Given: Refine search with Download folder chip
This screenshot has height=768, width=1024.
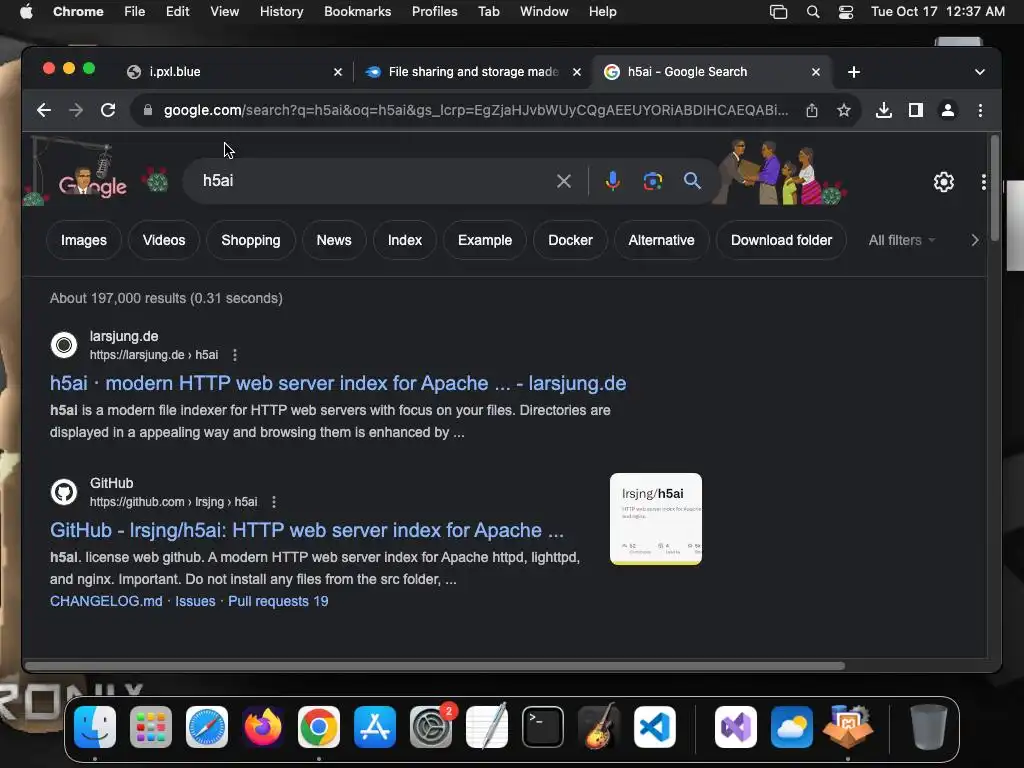Looking at the screenshot, I should pyautogui.click(x=781, y=240).
